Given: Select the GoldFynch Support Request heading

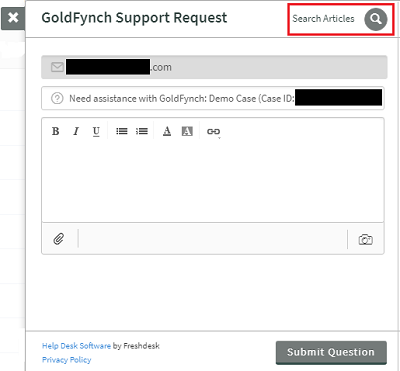Looking at the screenshot, I should [x=134, y=18].
